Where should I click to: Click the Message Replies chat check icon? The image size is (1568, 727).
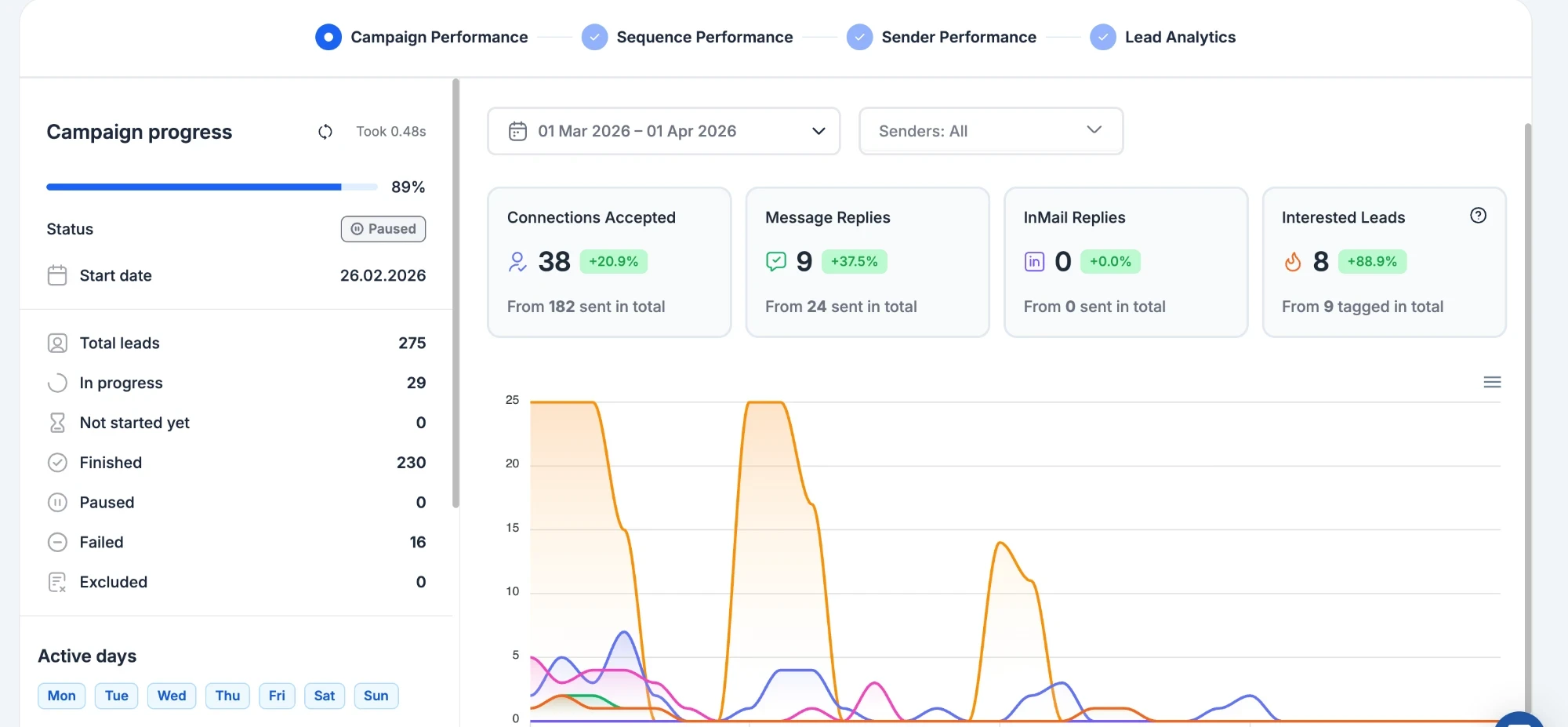tap(775, 261)
